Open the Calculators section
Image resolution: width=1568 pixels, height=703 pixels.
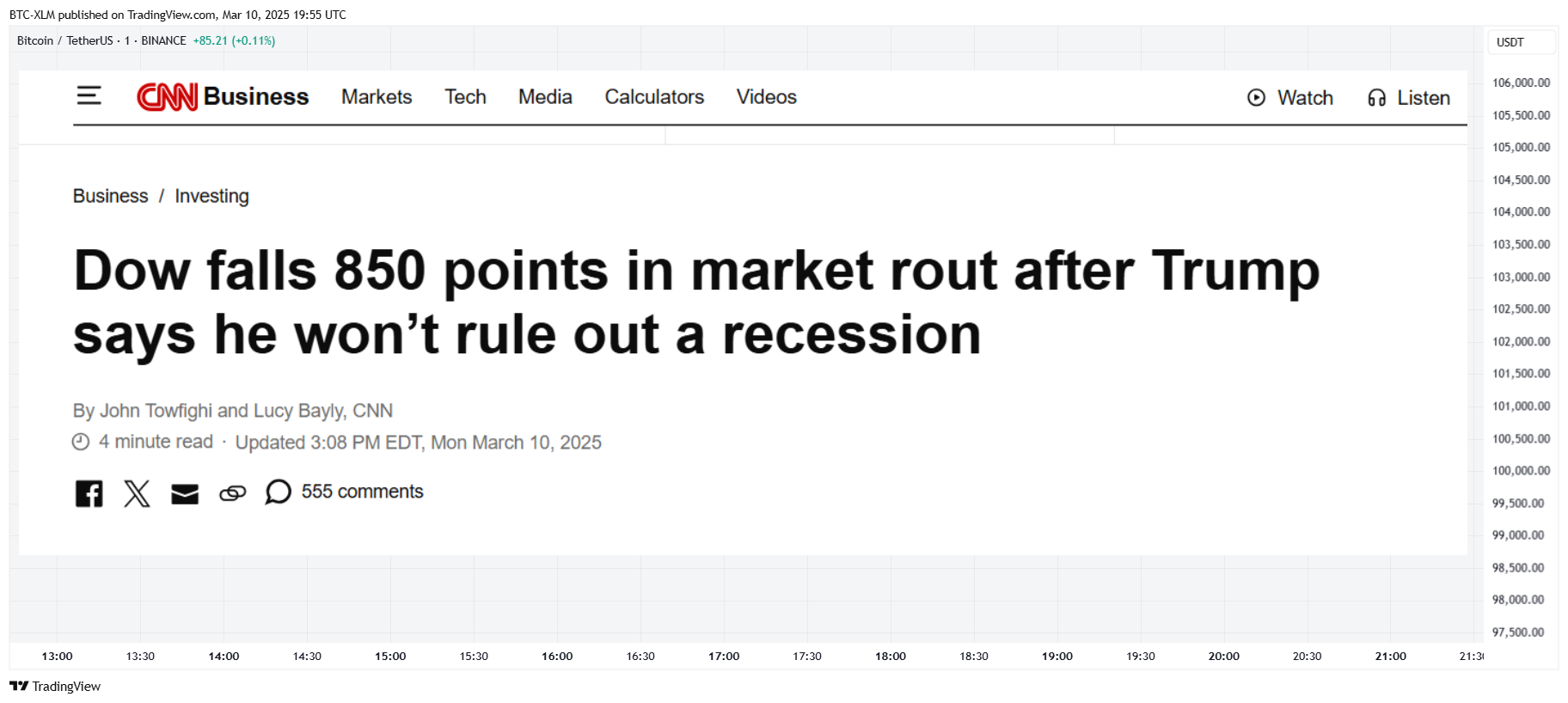tap(654, 97)
